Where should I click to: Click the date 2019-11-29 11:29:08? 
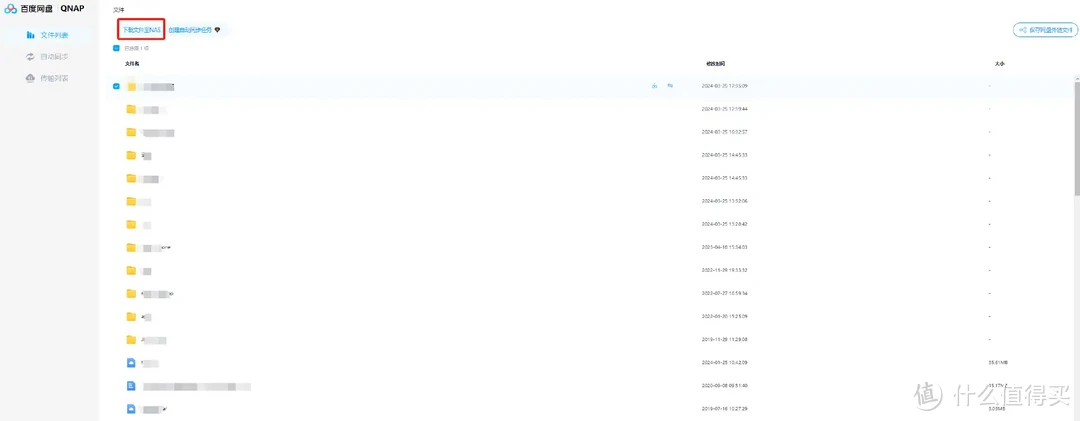coord(725,339)
